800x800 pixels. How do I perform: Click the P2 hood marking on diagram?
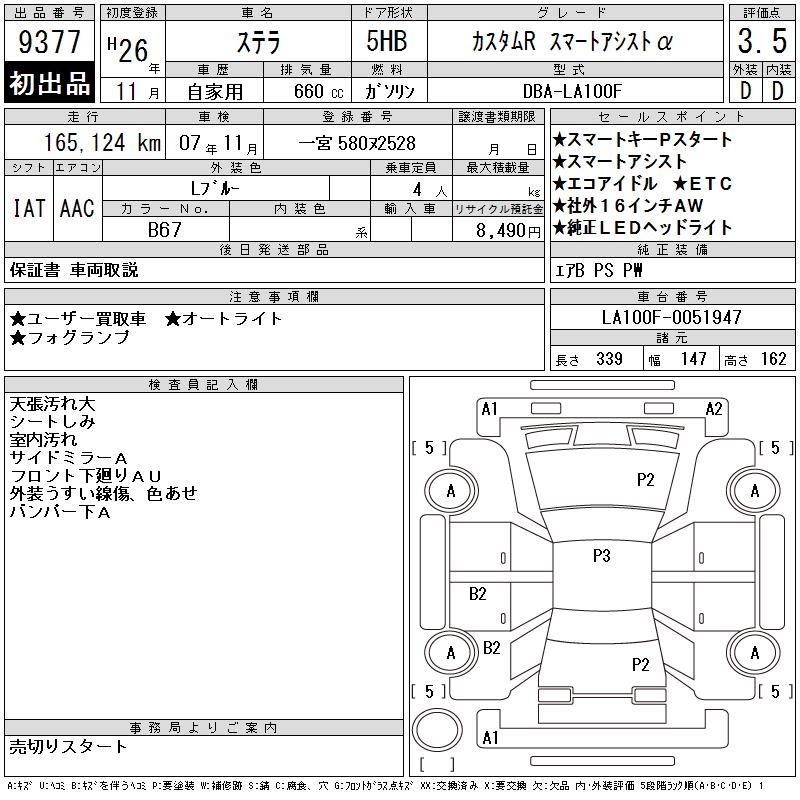click(645, 480)
